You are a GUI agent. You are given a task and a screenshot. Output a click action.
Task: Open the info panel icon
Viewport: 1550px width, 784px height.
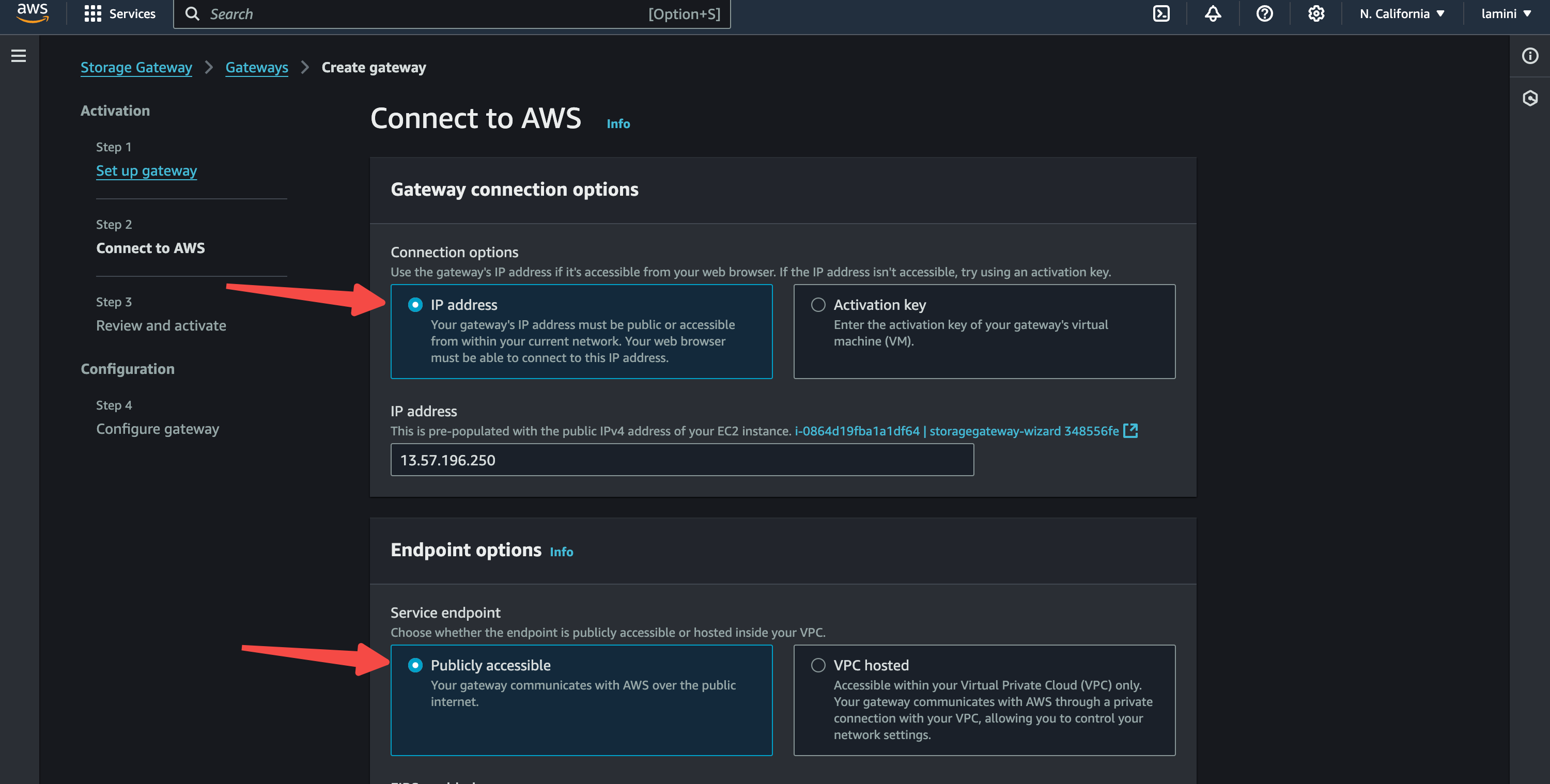pos(1529,56)
